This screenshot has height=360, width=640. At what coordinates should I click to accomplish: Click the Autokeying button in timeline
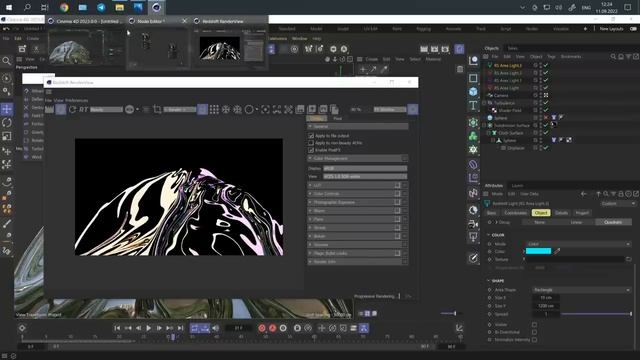point(272,328)
